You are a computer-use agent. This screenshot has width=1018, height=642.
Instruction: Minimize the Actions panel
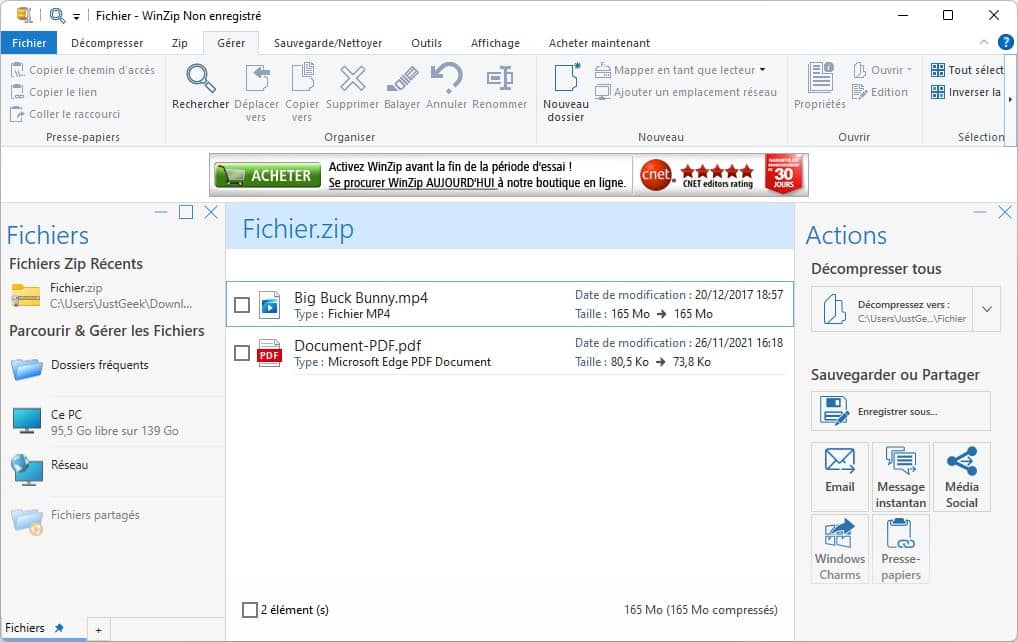(x=980, y=212)
